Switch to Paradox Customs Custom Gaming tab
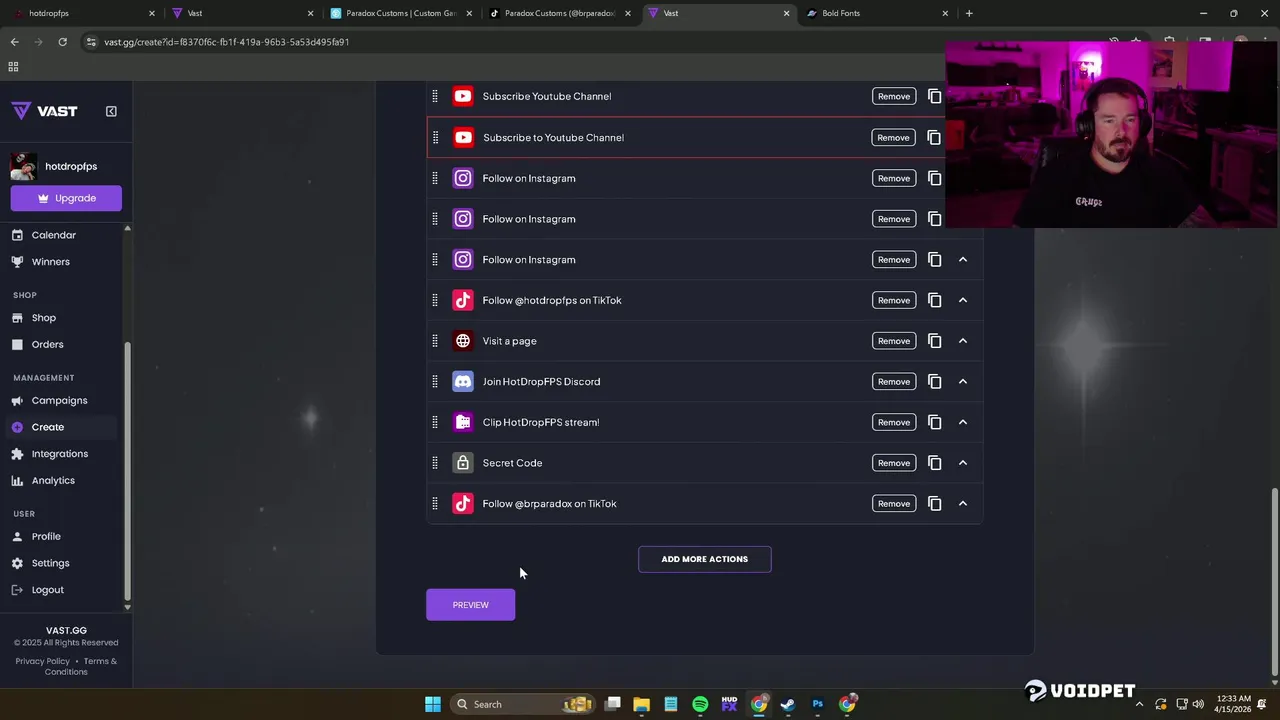The image size is (1280, 720). pos(400,13)
